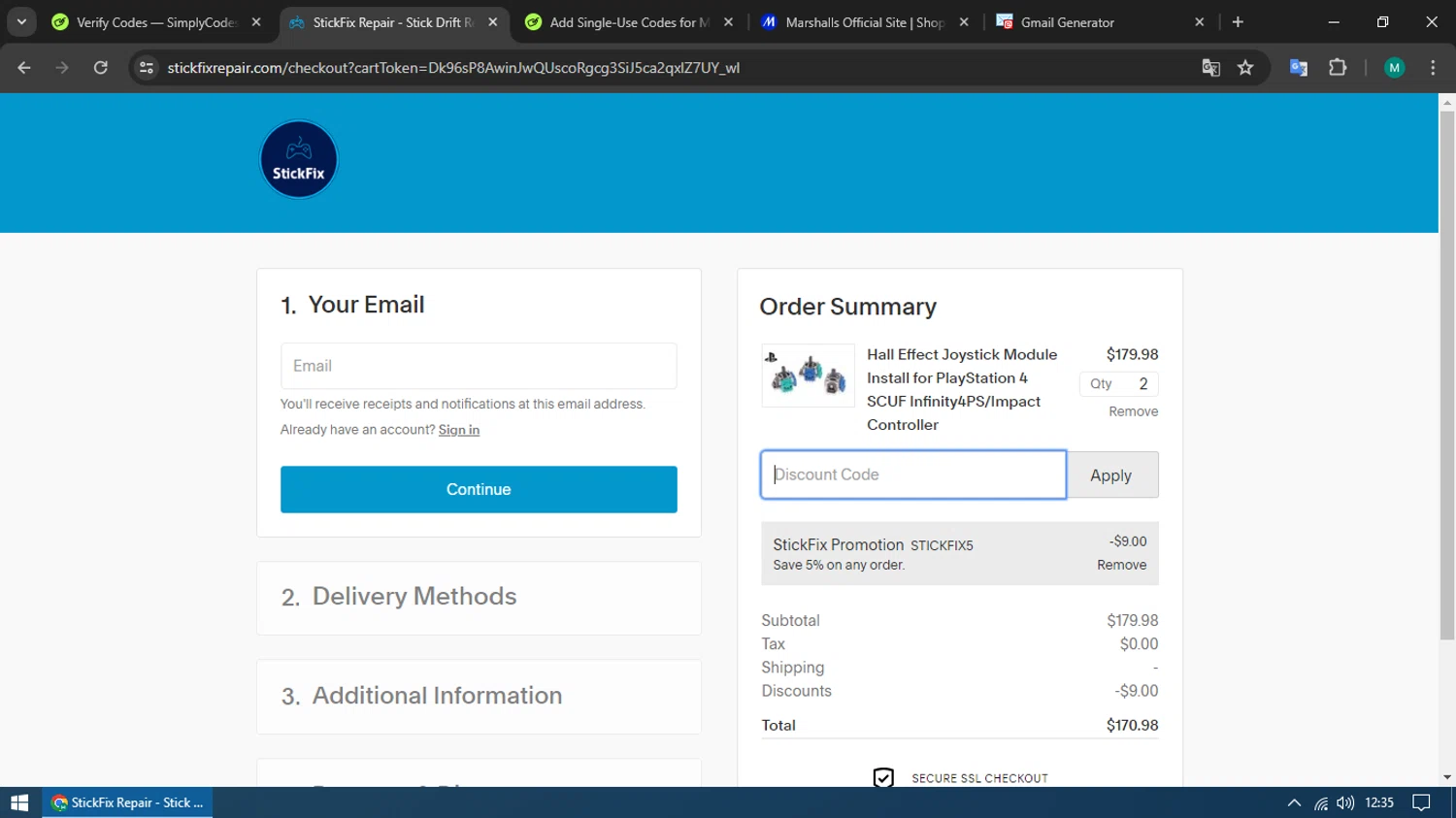Go back in browser history

coord(24,68)
